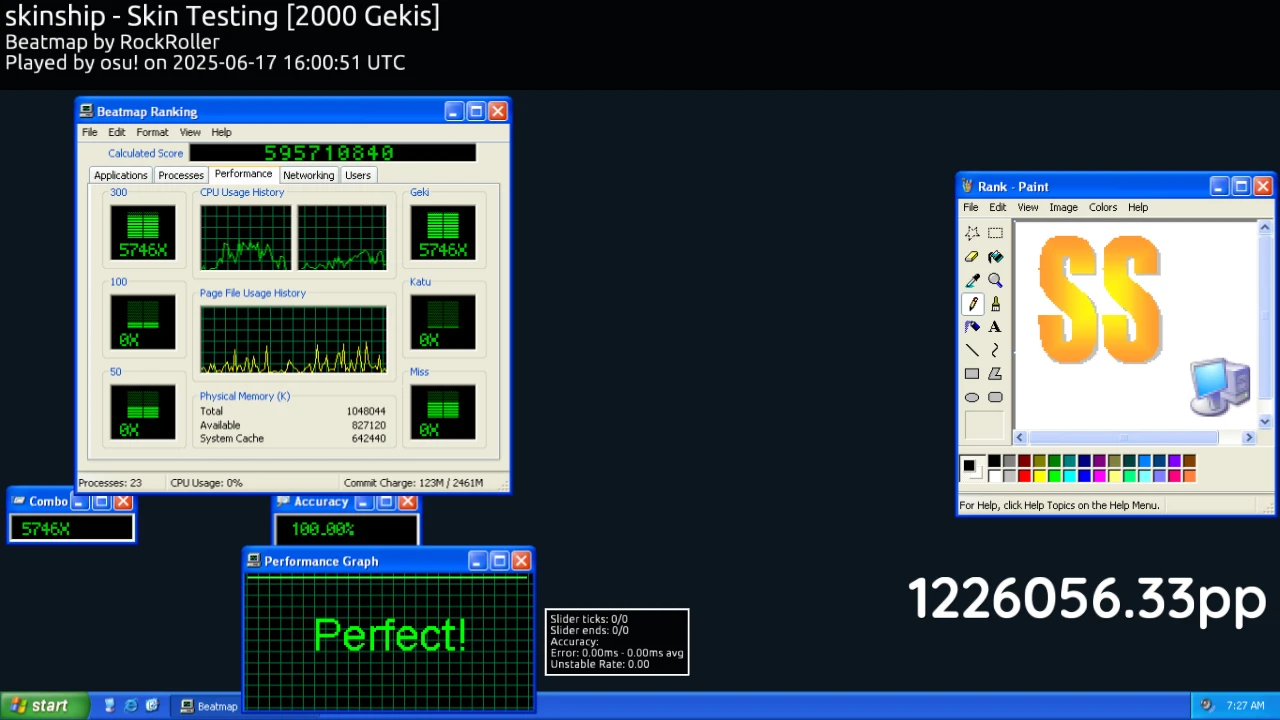Screen dimensions: 1280x720
Task: Open the Image menu in Paint
Action: click(1062, 207)
